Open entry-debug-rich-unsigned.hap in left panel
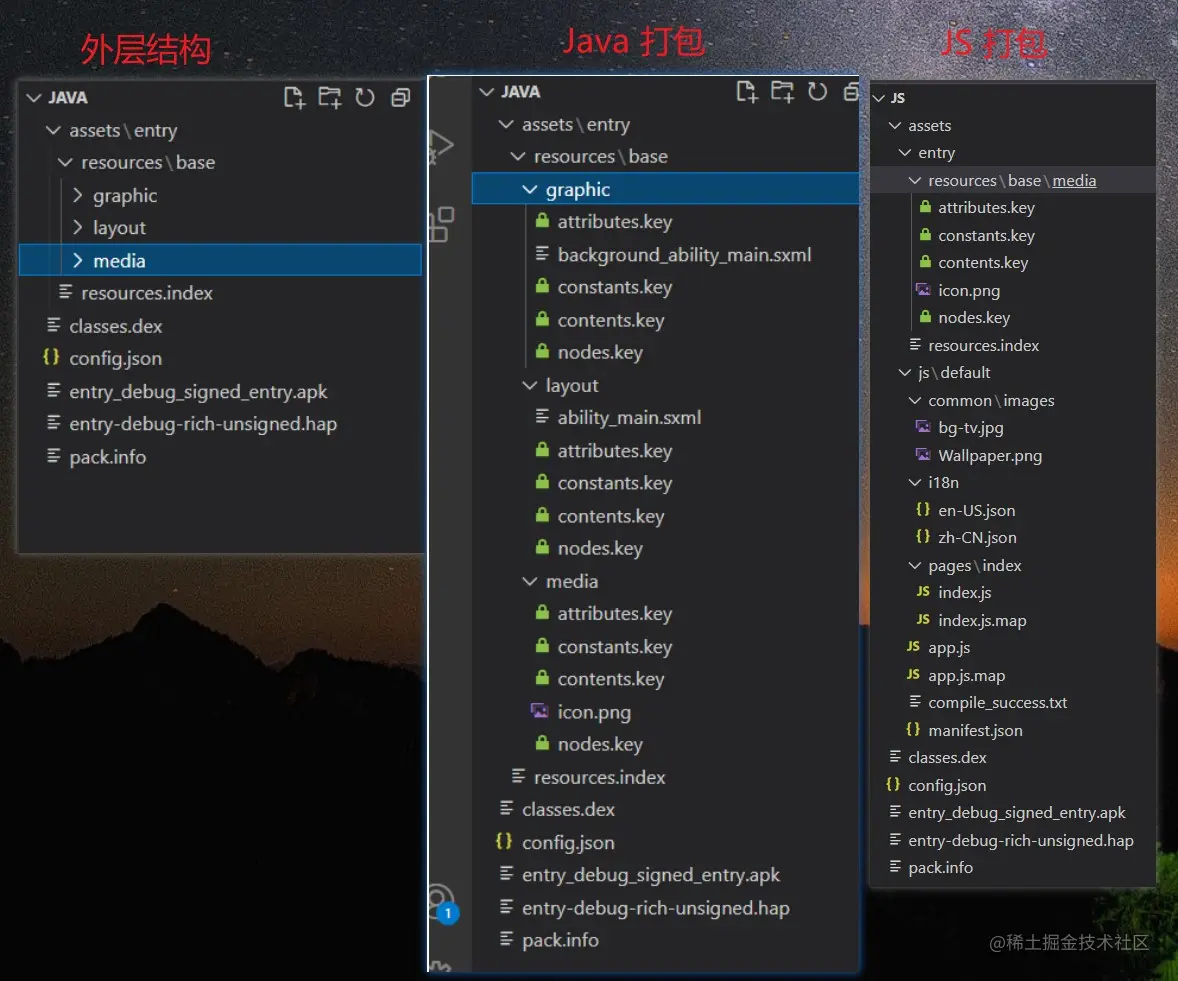The width and height of the screenshot is (1178, 981). click(x=203, y=424)
